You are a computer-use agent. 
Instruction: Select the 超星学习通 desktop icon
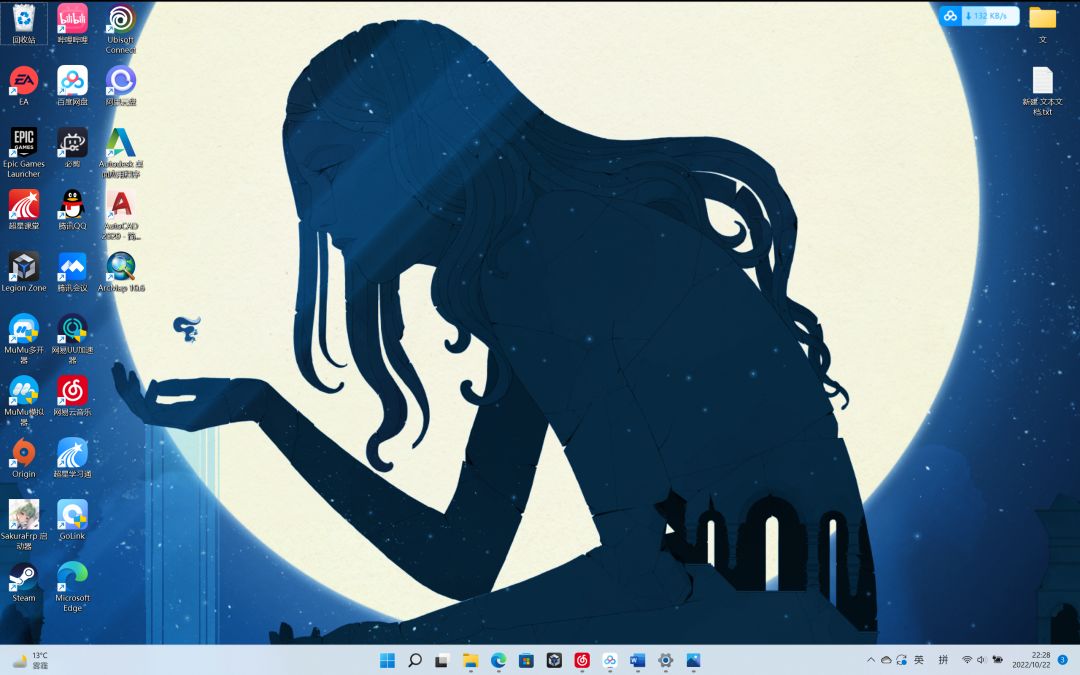[72, 457]
